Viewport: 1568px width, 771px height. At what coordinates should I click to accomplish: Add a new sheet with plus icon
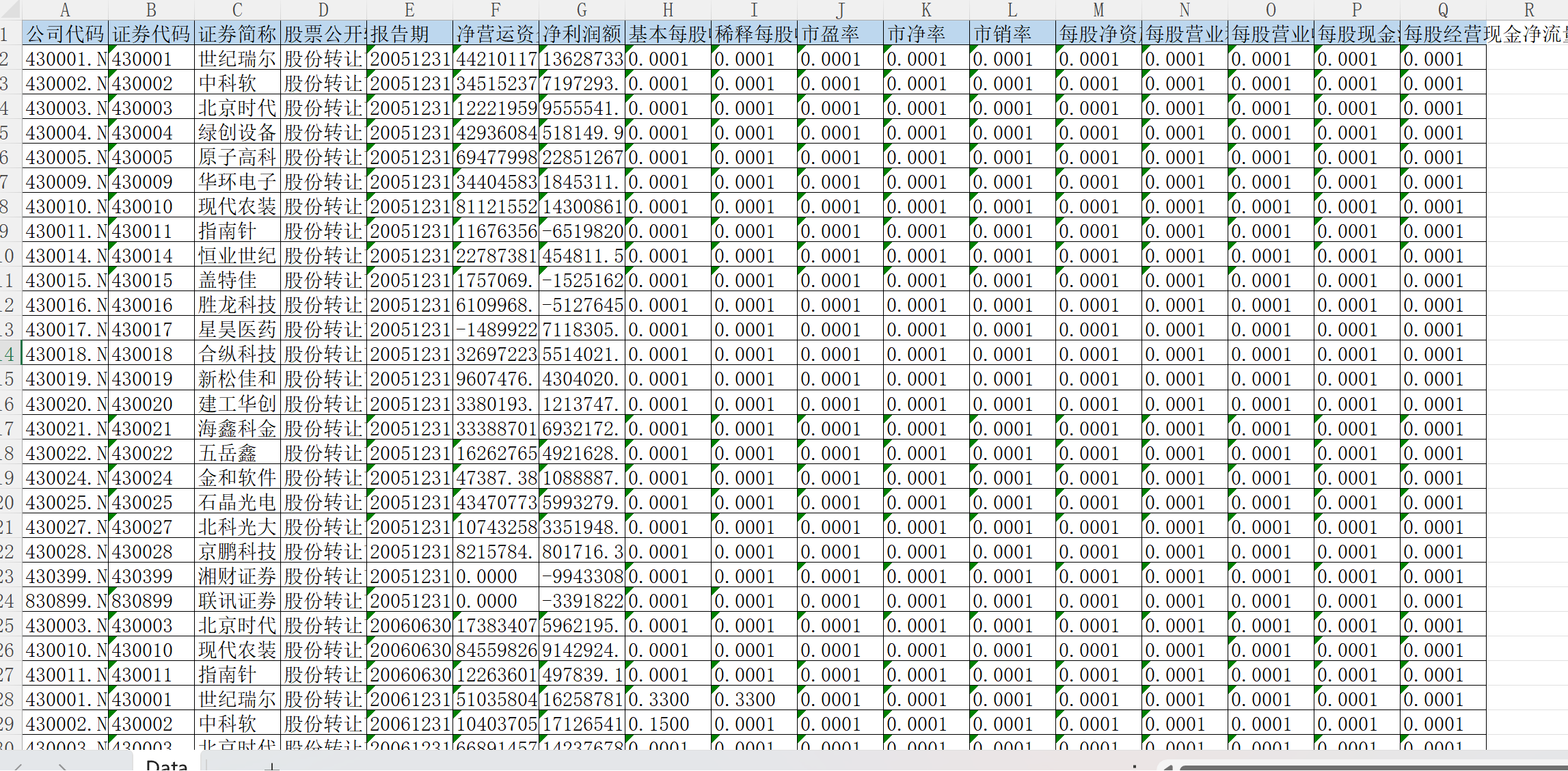click(272, 767)
